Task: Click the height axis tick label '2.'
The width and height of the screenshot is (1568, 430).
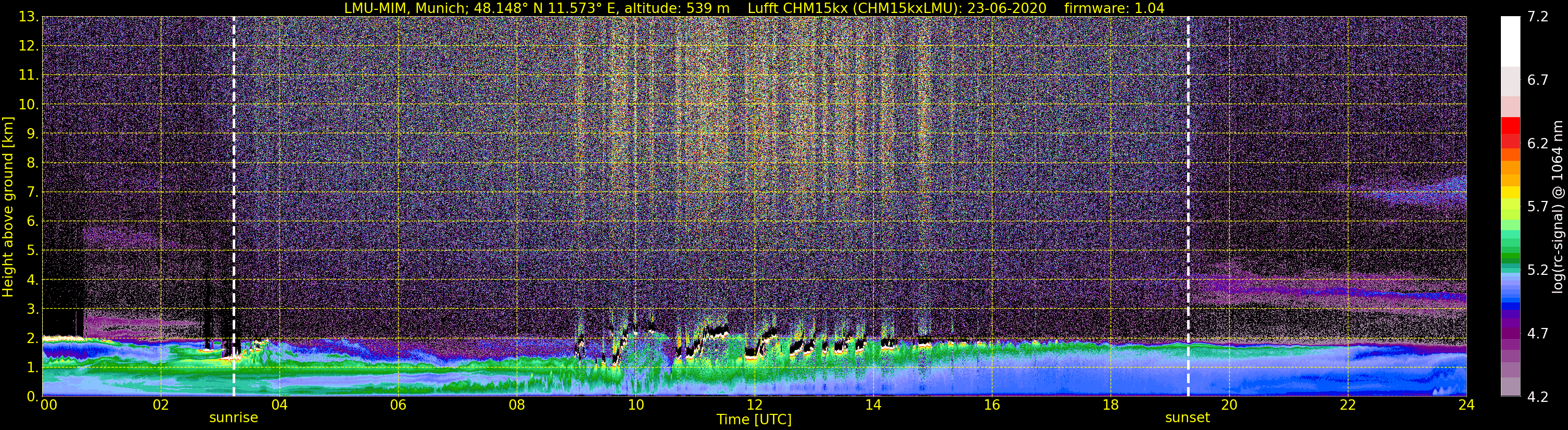Action: pos(33,339)
